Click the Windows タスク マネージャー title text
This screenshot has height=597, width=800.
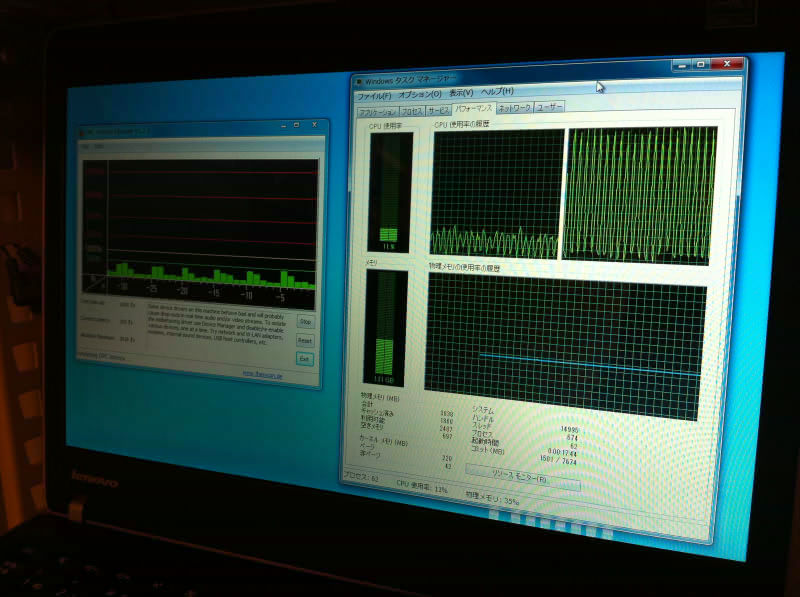click(x=410, y=80)
